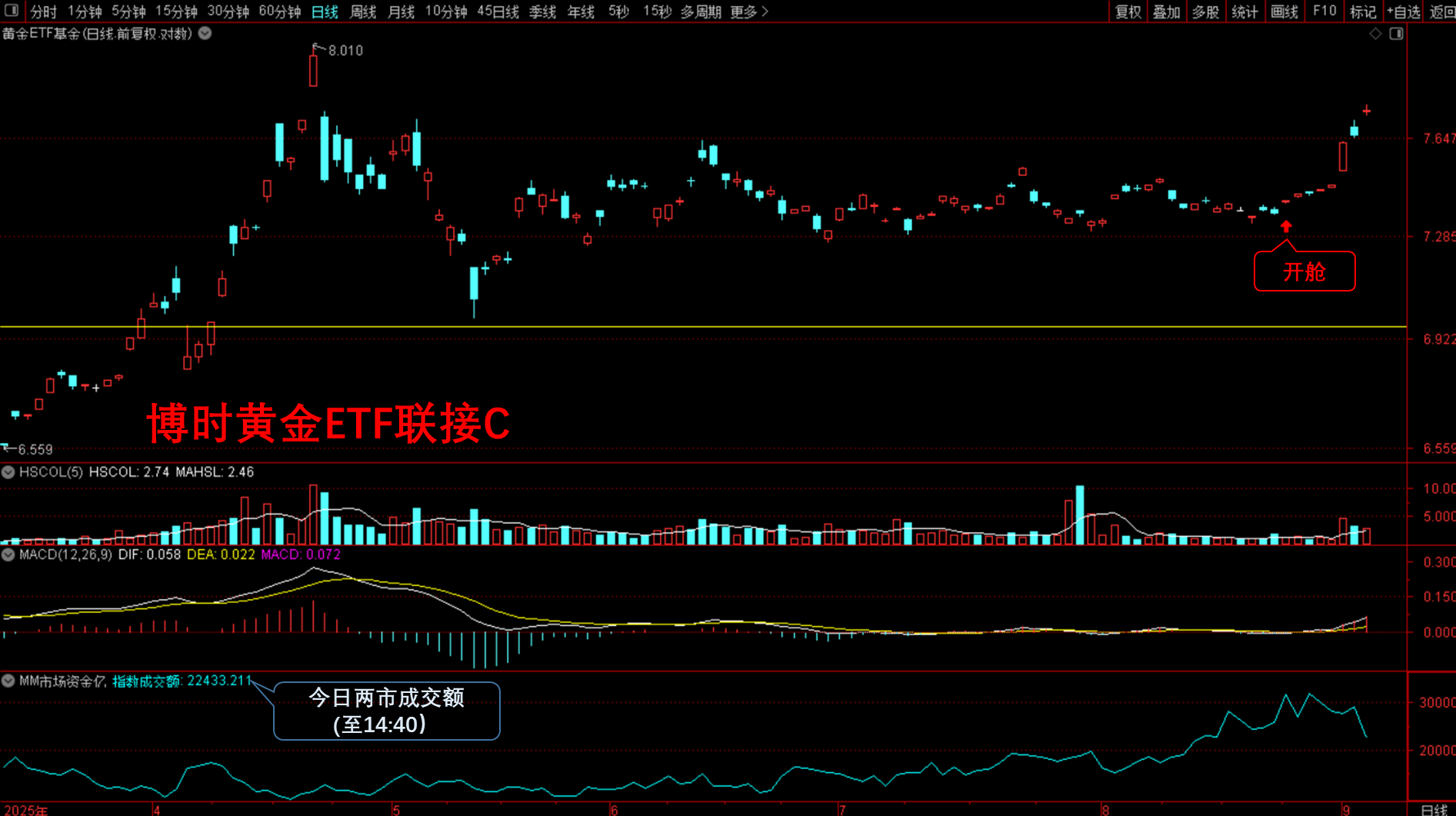
Task: Switch to the 周线 weekly chart
Action: [x=363, y=12]
